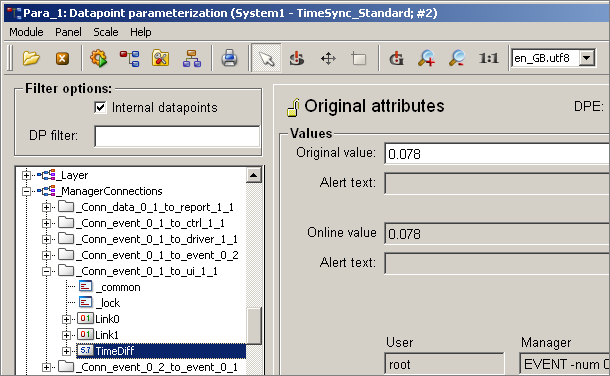Click the Manager field showing EVENT -num
The height and width of the screenshot is (376, 610).
click(564, 364)
